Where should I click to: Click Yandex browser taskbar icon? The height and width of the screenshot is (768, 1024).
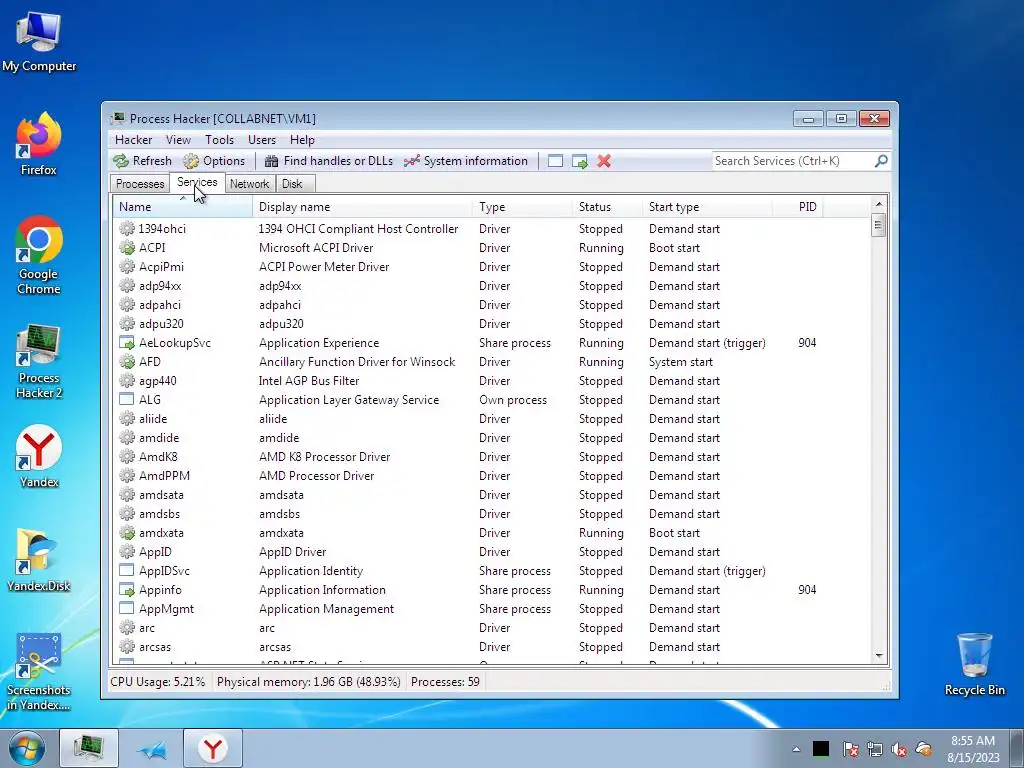click(213, 748)
